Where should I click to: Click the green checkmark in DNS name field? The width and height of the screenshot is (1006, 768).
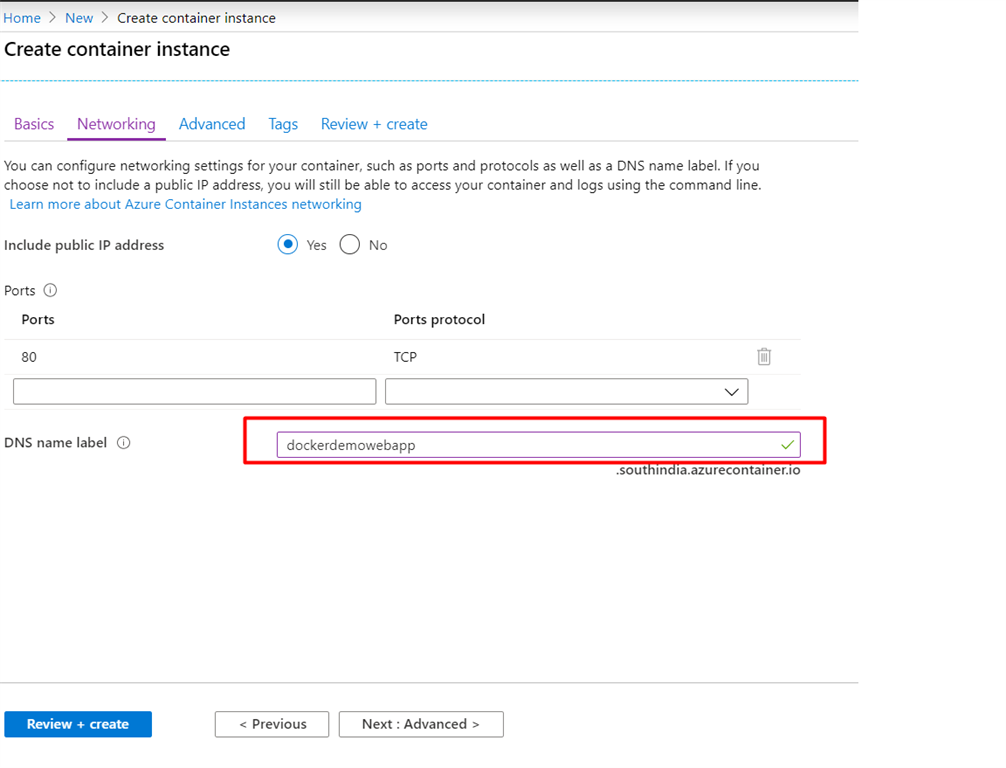[787, 444]
